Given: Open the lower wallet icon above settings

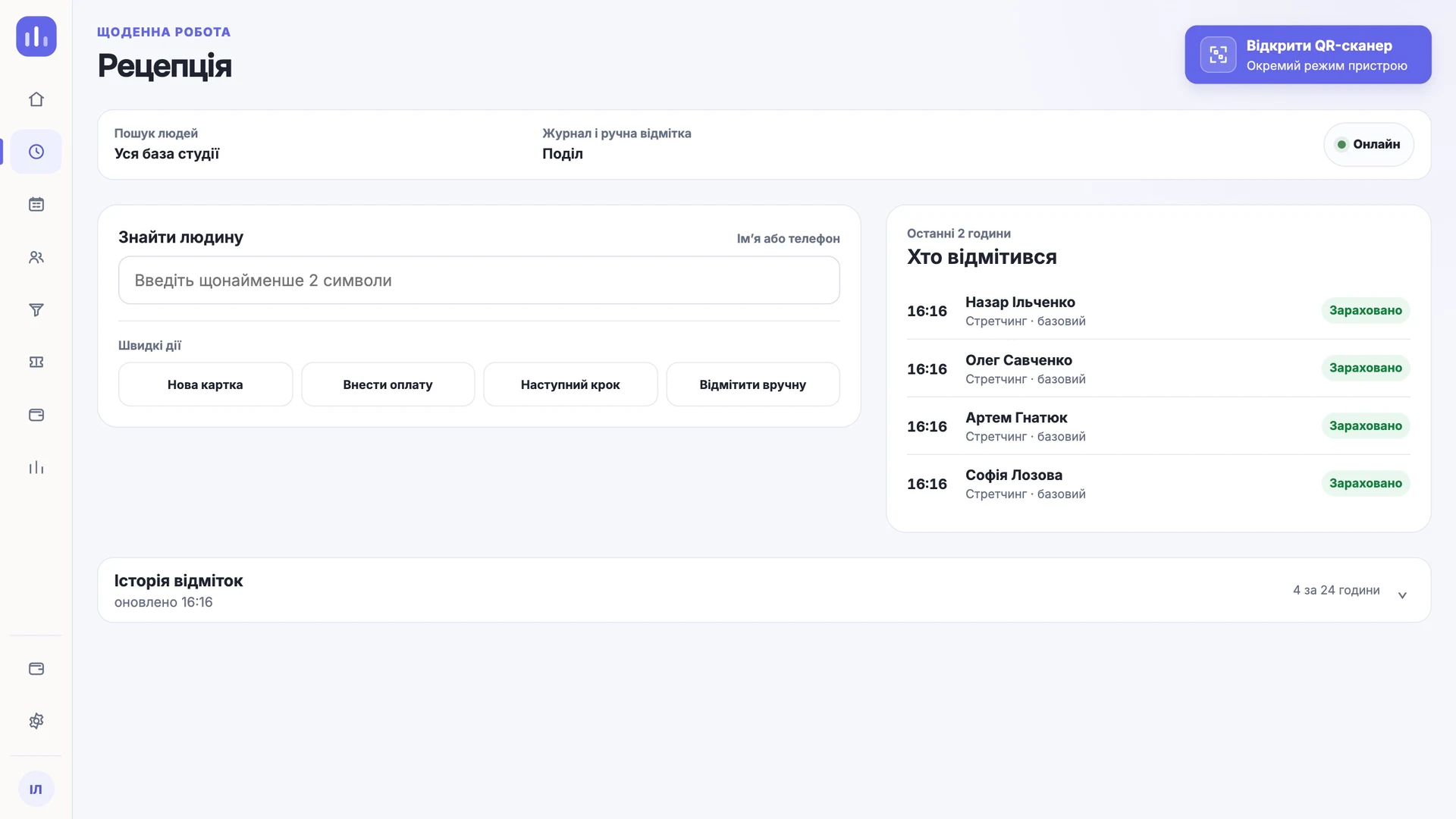Looking at the screenshot, I should (36, 669).
